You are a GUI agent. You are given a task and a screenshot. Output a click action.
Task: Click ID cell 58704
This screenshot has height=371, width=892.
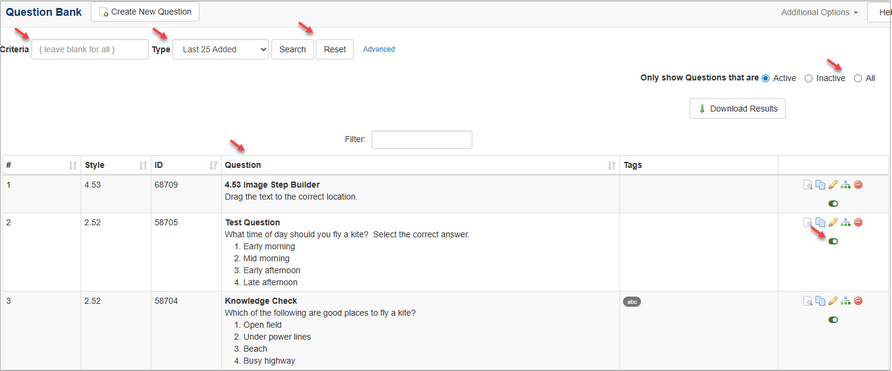pos(166,301)
